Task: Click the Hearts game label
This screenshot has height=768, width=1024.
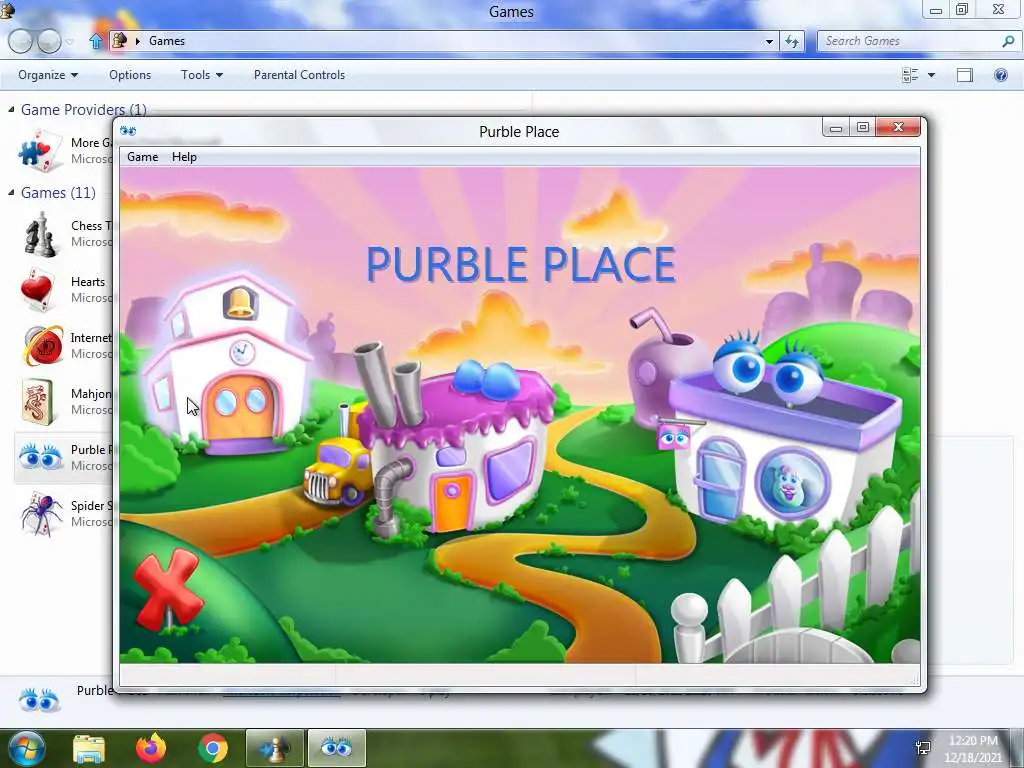Action: [x=88, y=282]
